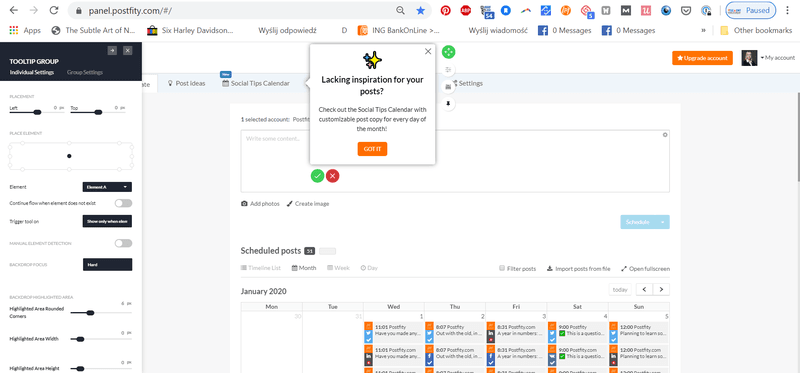Clear the post content with circled x

click(665, 135)
